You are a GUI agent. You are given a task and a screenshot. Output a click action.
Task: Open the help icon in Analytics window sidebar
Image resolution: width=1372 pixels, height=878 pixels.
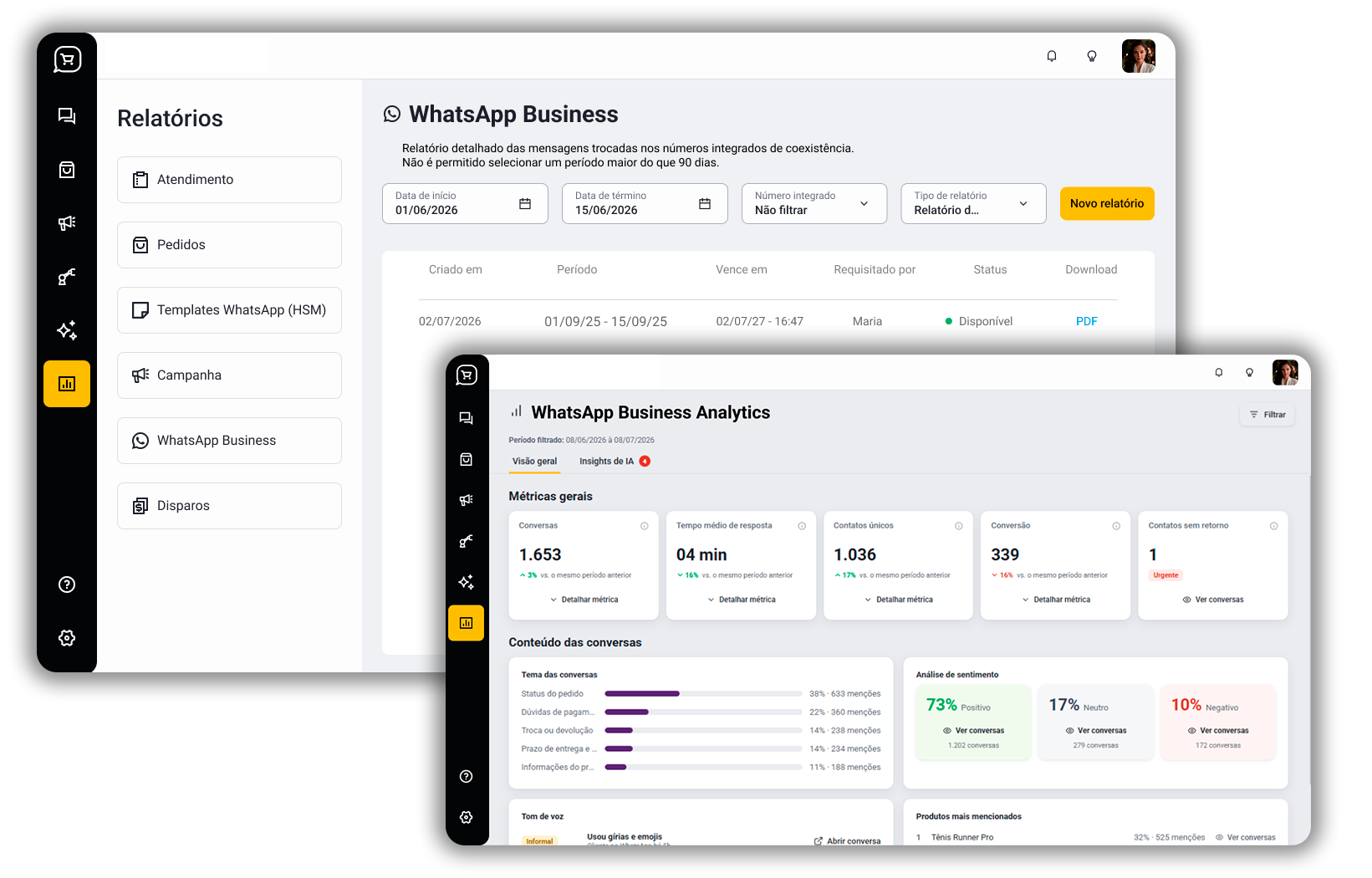(x=467, y=776)
